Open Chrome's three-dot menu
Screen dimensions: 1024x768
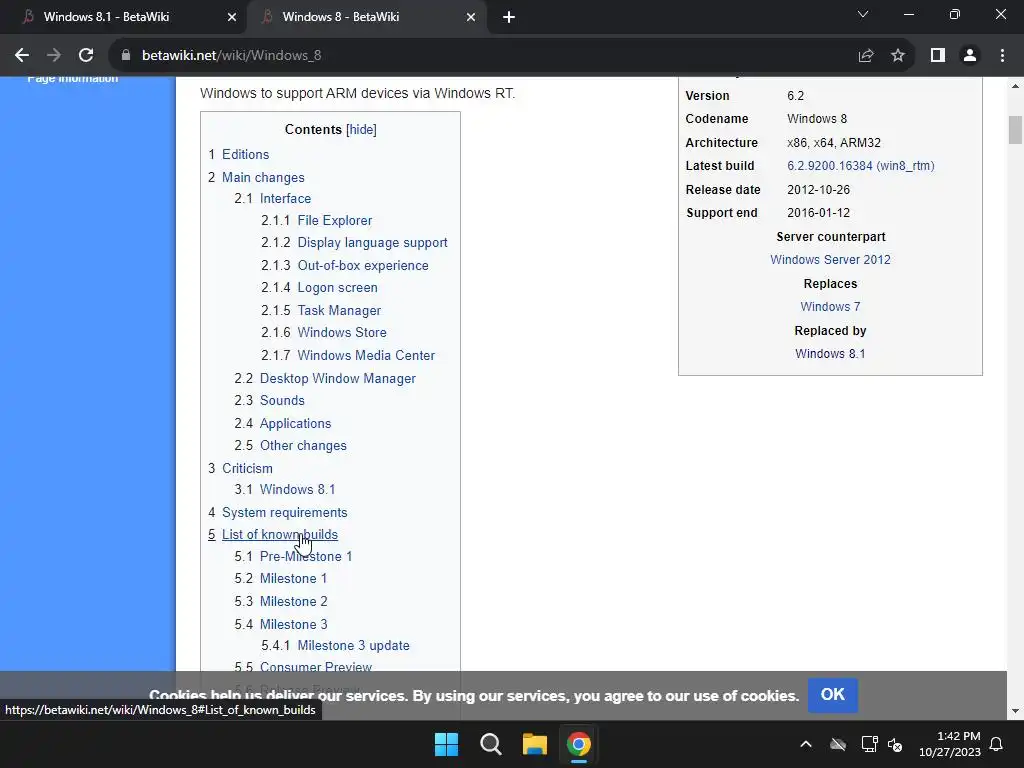[x=1002, y=56]
